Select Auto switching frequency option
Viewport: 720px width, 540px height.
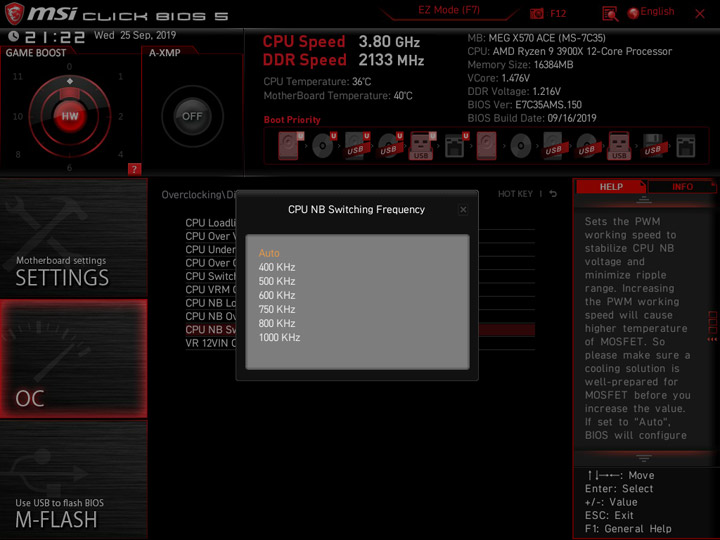pyautogui.click(x=269, y=253)
